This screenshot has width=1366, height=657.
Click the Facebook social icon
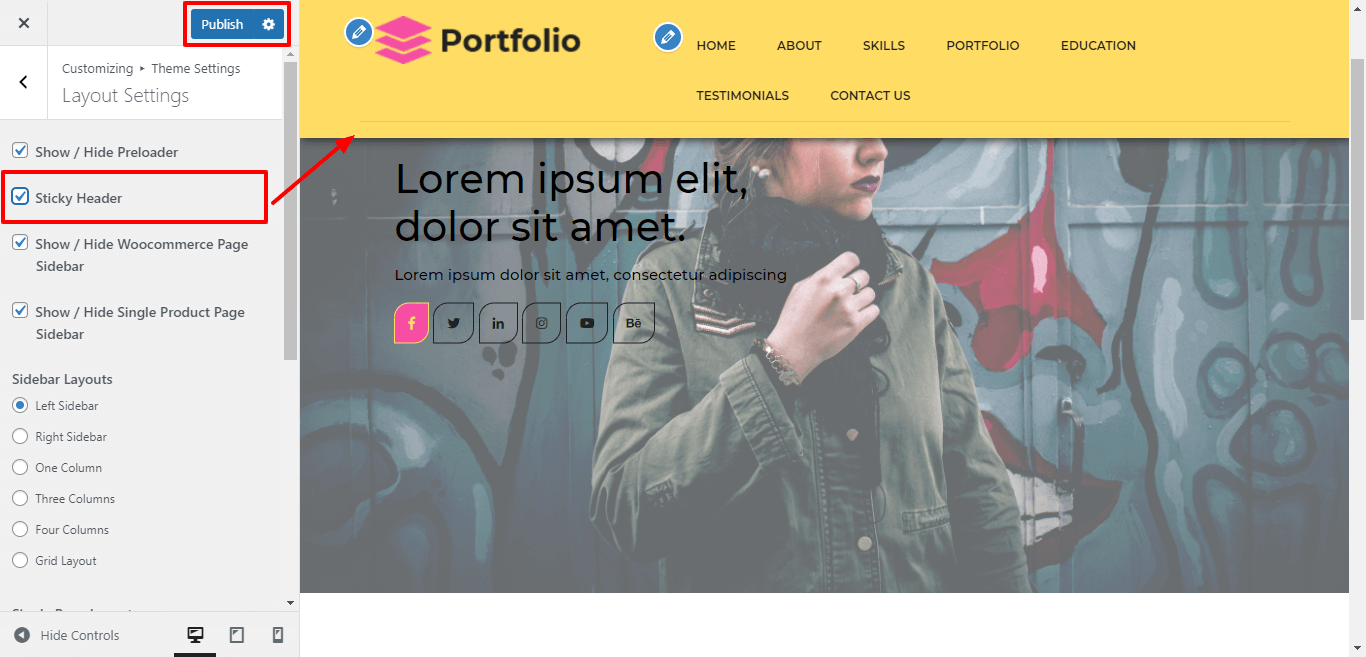[x=411, y=323]
